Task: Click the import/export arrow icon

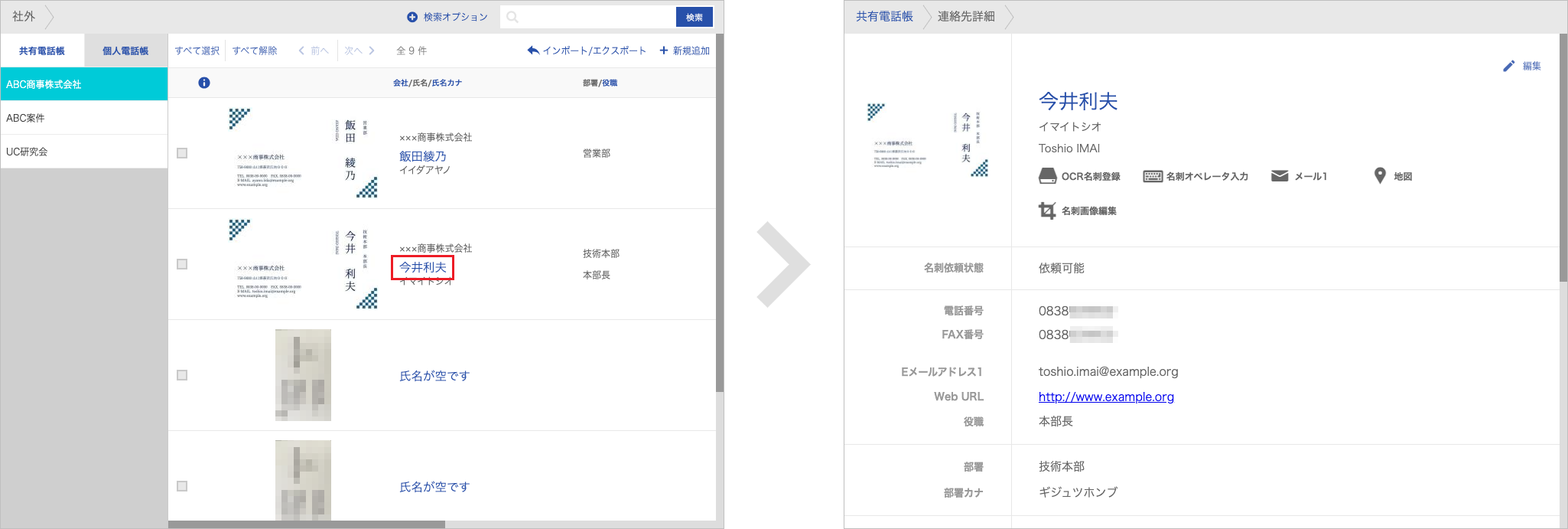Action: [x=533, y=51]
